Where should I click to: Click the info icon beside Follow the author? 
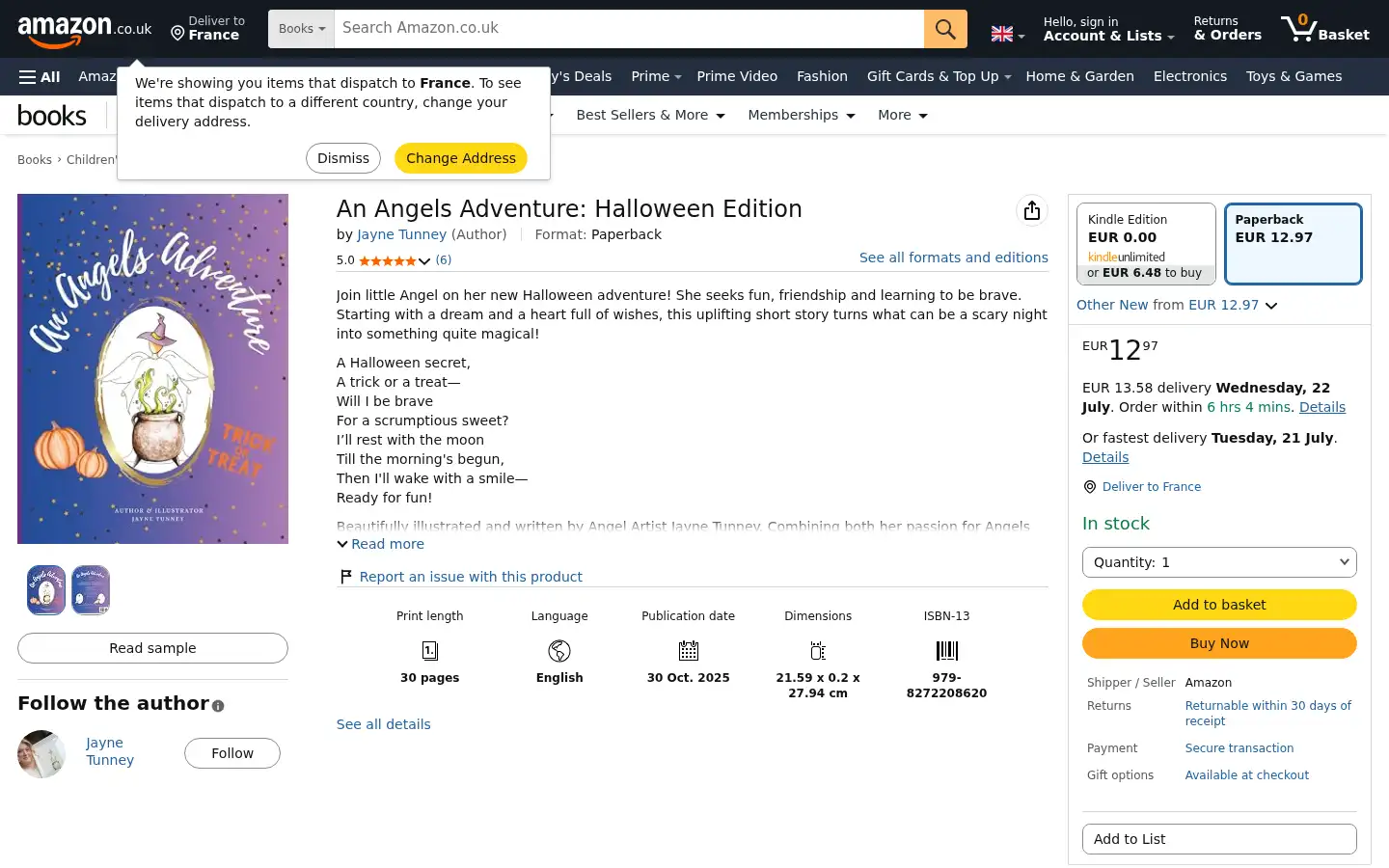point(218,706)
